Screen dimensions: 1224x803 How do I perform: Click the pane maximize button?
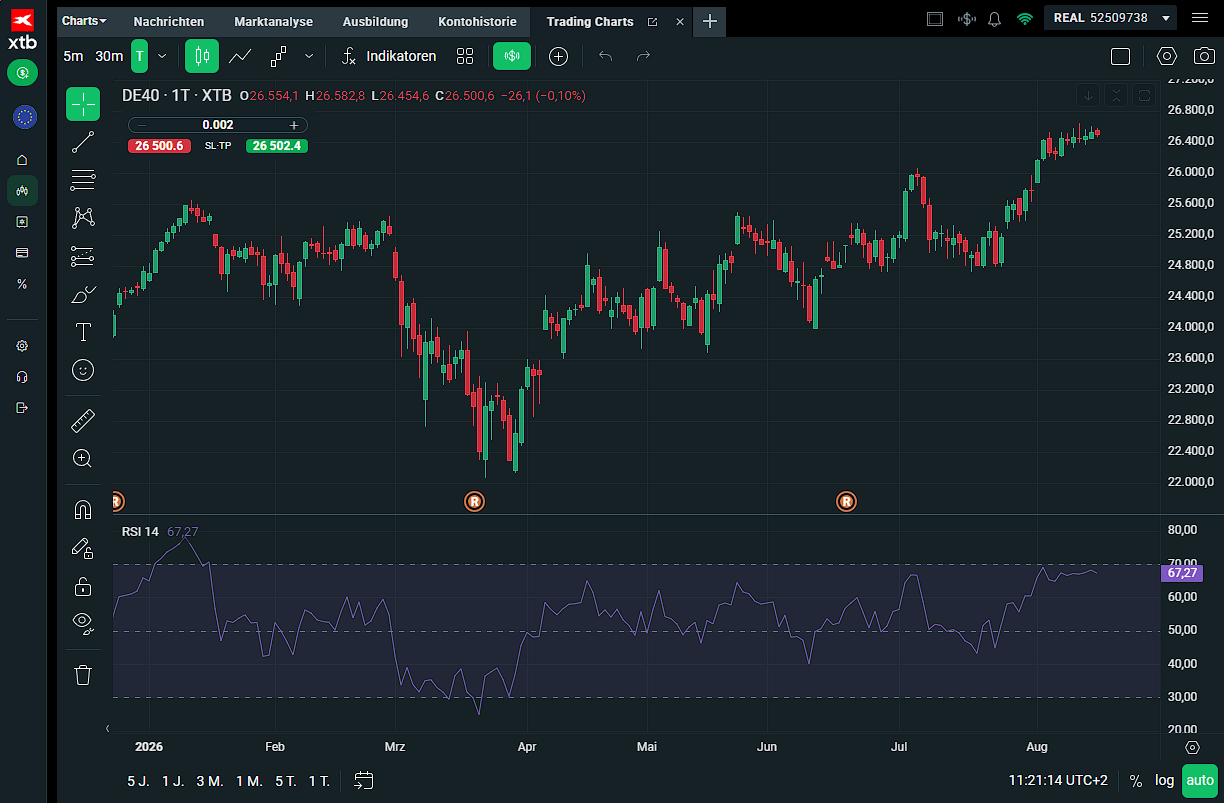point(1145,95)
